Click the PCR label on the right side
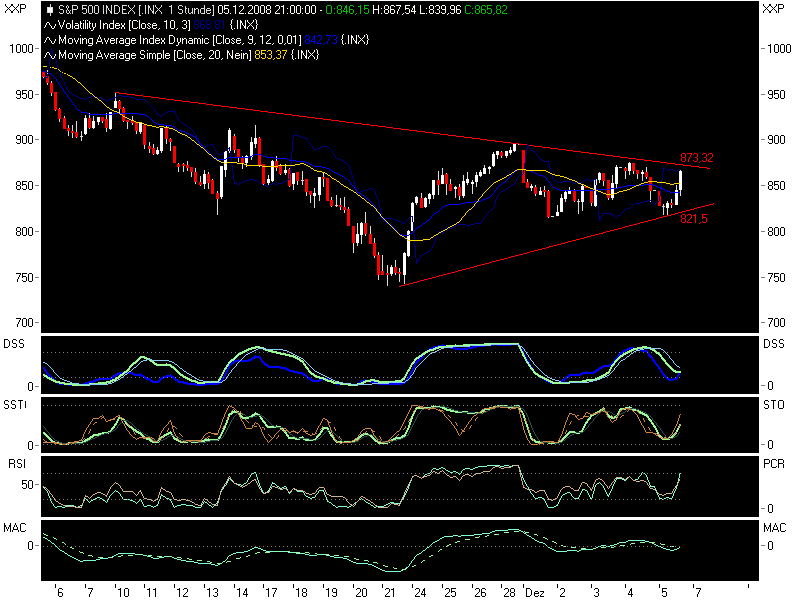 click(x=773, y=463)
